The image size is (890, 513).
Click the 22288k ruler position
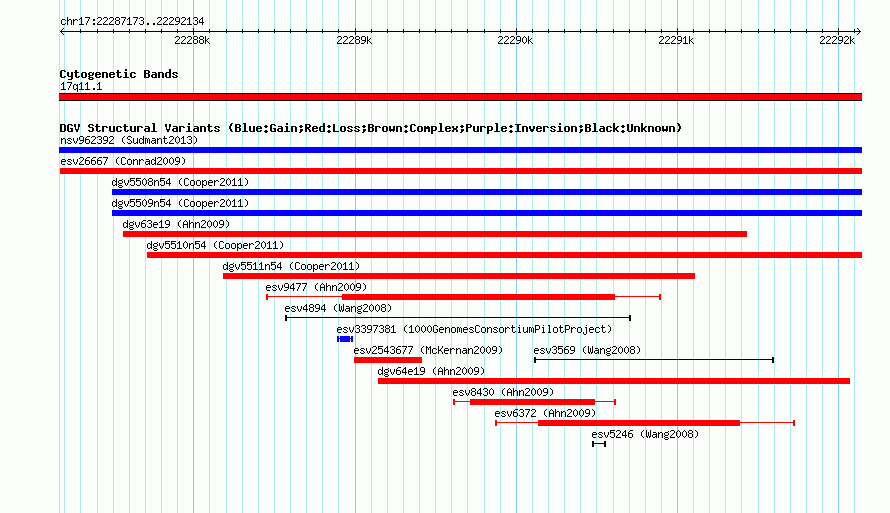coord(192,40)
